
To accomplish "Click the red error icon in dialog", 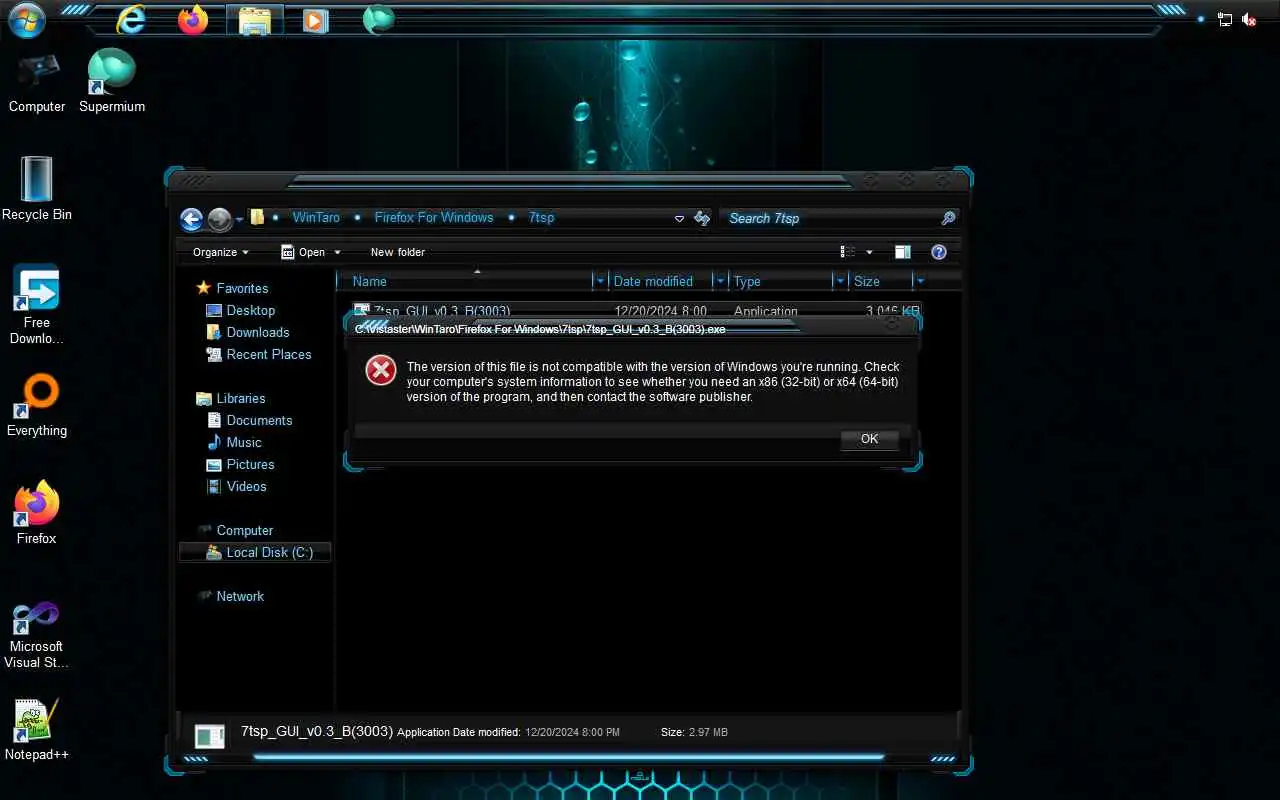I will pos(380,370).
